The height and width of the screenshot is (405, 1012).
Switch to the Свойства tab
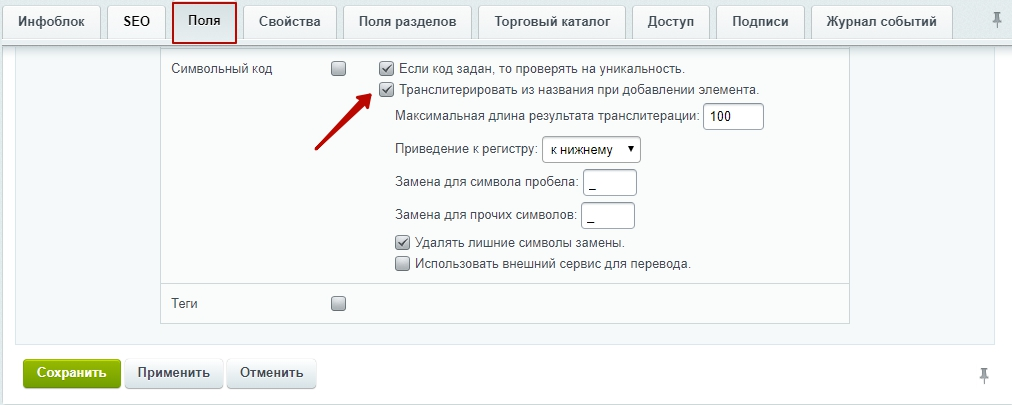click(x=290, y=22)
